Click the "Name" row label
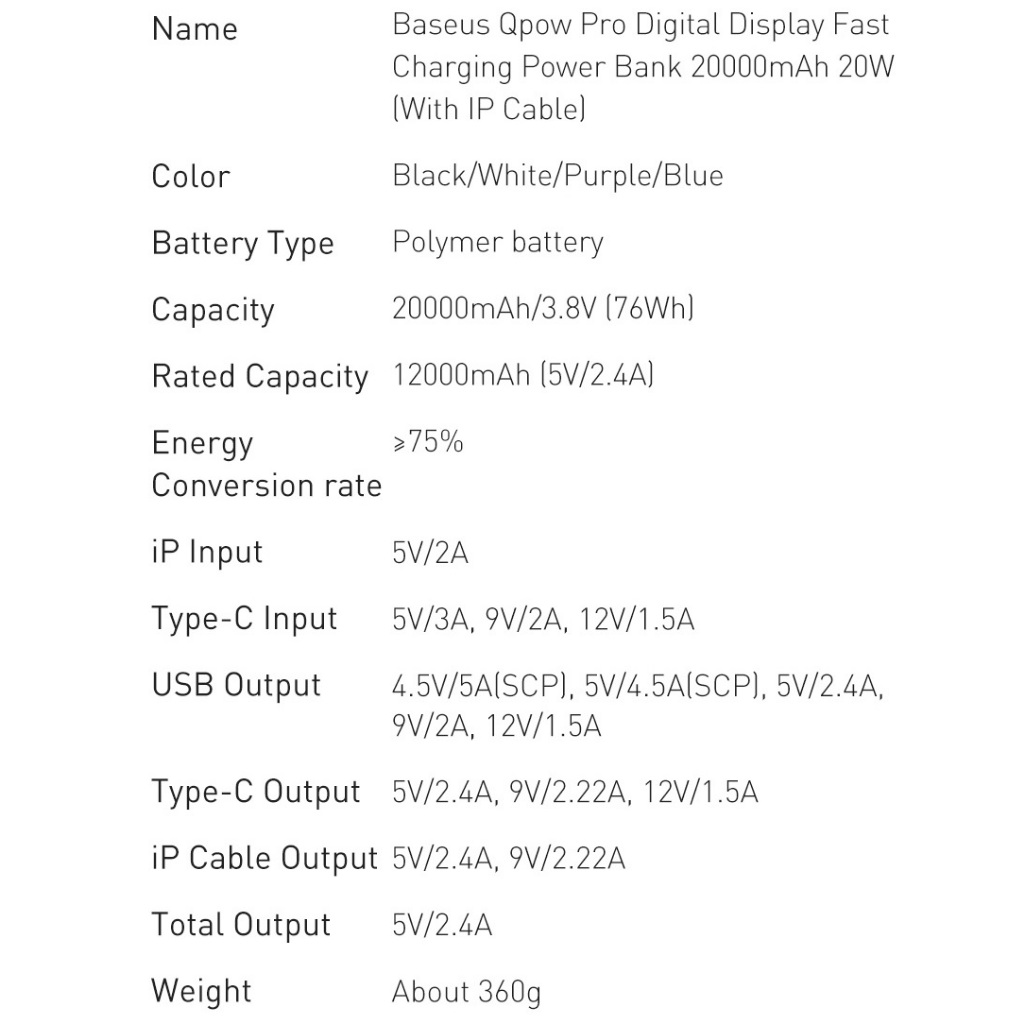The height and width of the screenshot is (1024, 1024). coord(195,28)
